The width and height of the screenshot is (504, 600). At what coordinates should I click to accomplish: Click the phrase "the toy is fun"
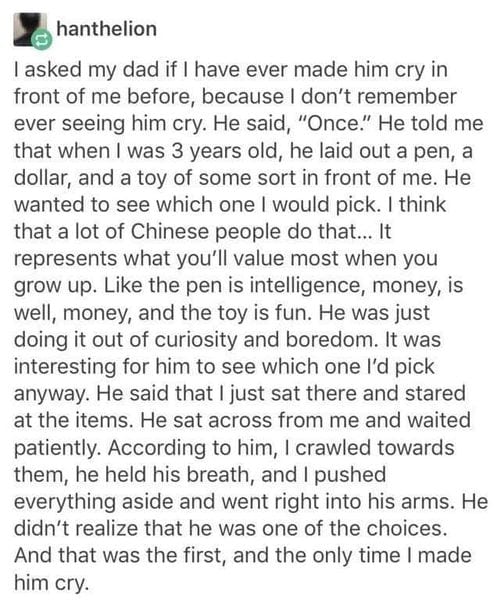click(x=245, y=313)
